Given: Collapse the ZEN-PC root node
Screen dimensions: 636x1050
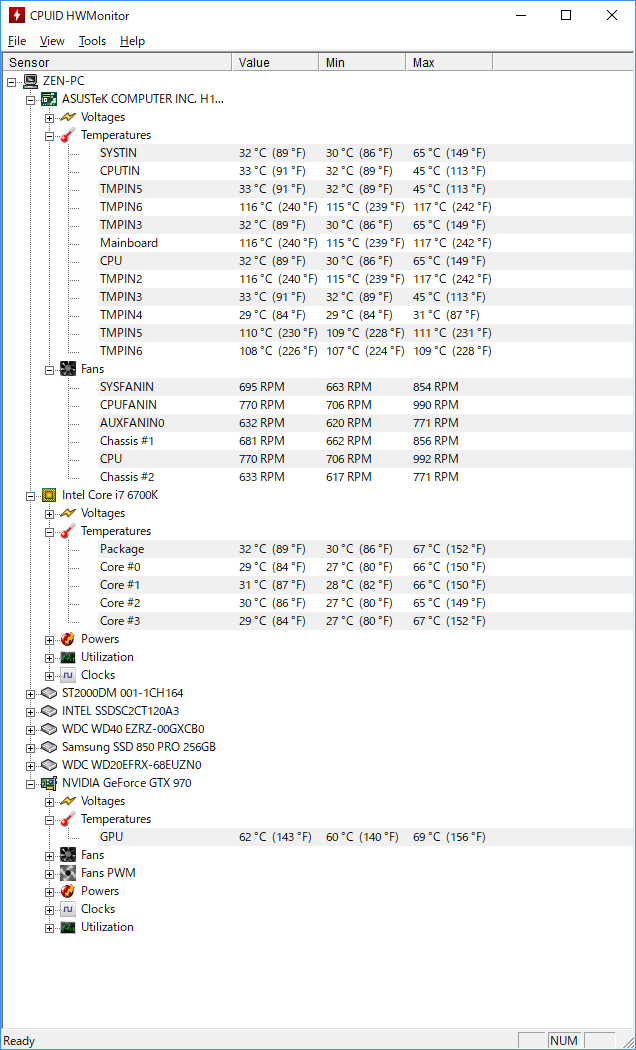Looking at the screenshot, I should pos(11,82).
